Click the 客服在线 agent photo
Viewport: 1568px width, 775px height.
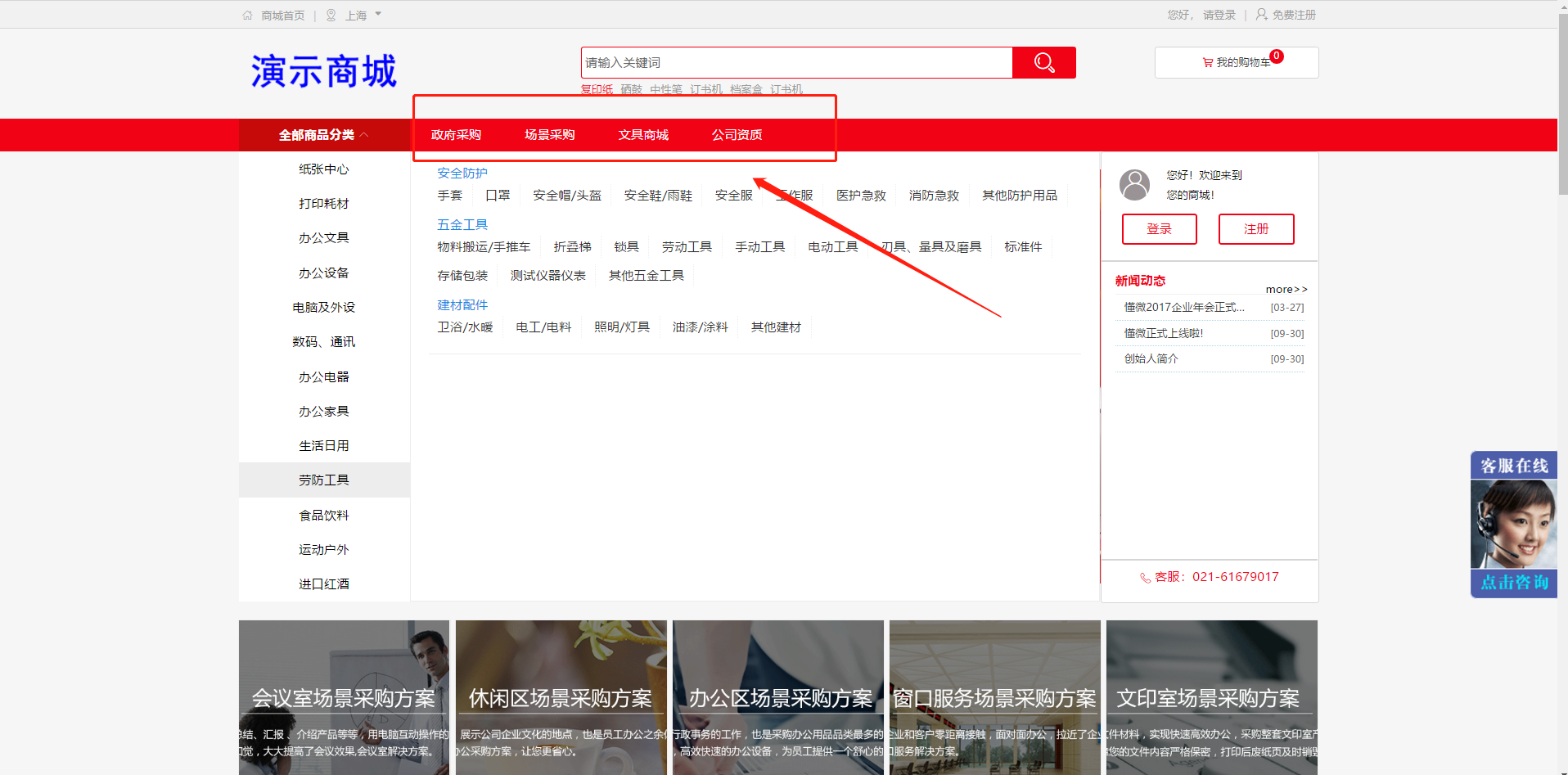tap(1513, 524)
